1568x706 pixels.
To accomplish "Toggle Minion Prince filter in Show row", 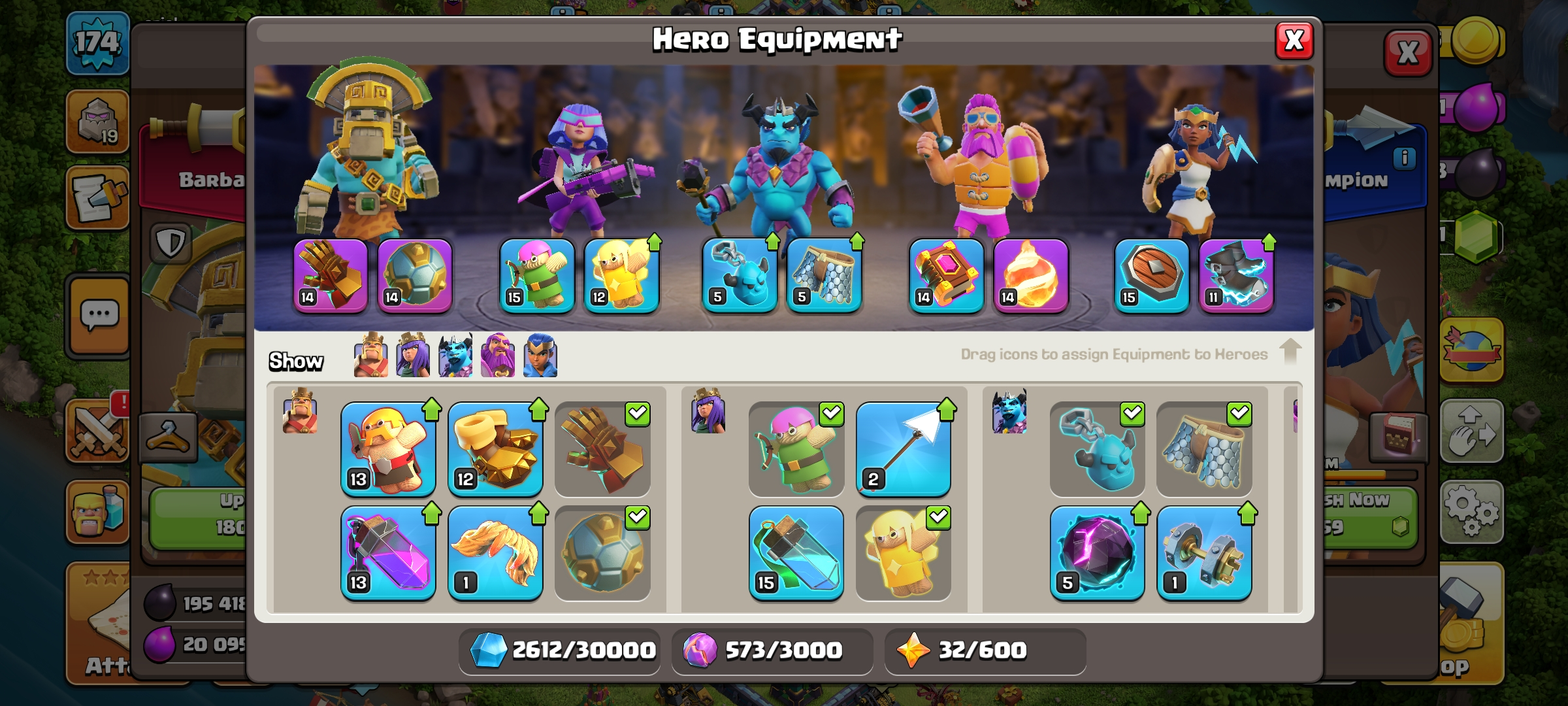I will (455, 355).
